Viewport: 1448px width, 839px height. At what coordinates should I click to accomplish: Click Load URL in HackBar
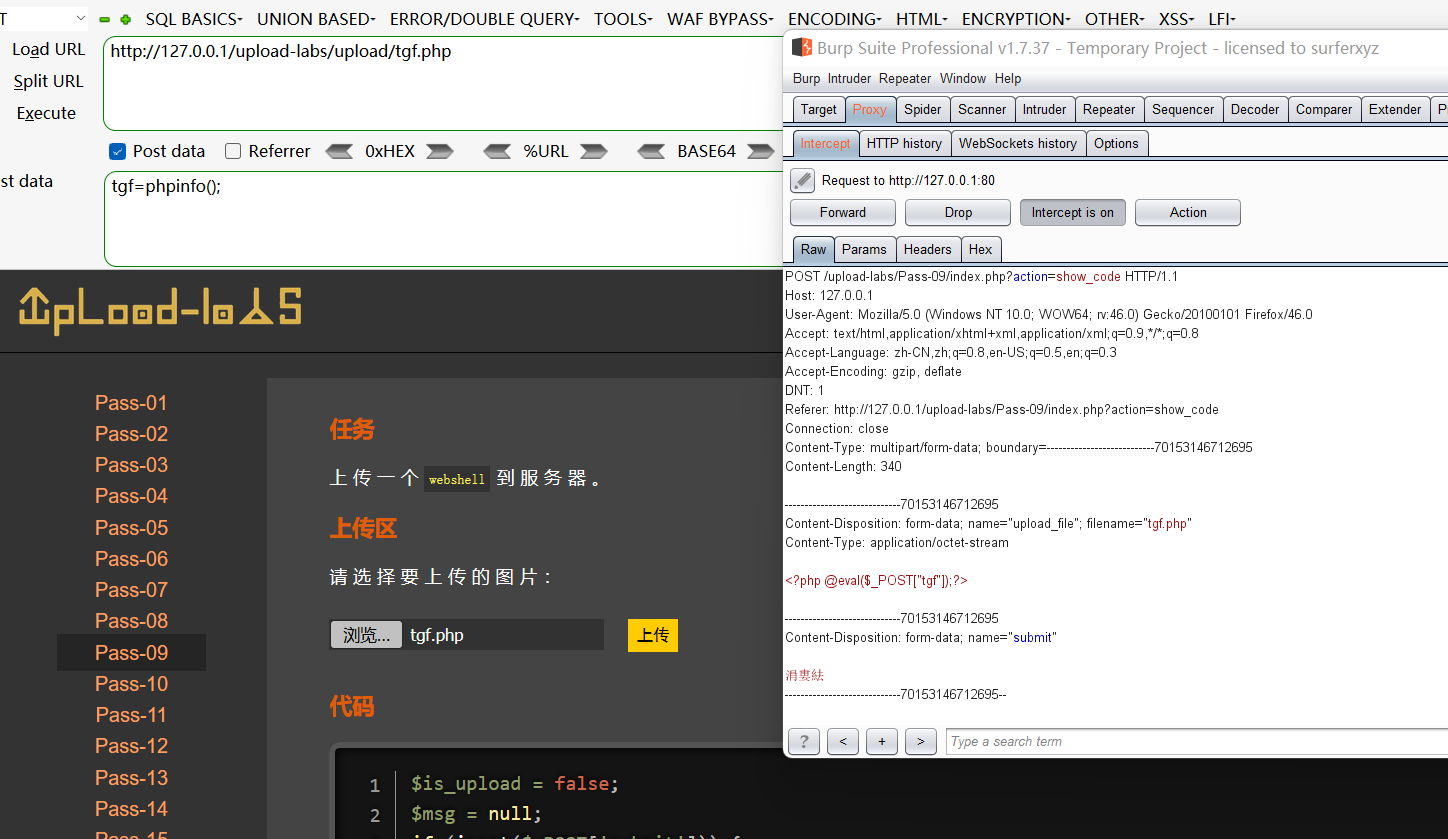(48, 49)
